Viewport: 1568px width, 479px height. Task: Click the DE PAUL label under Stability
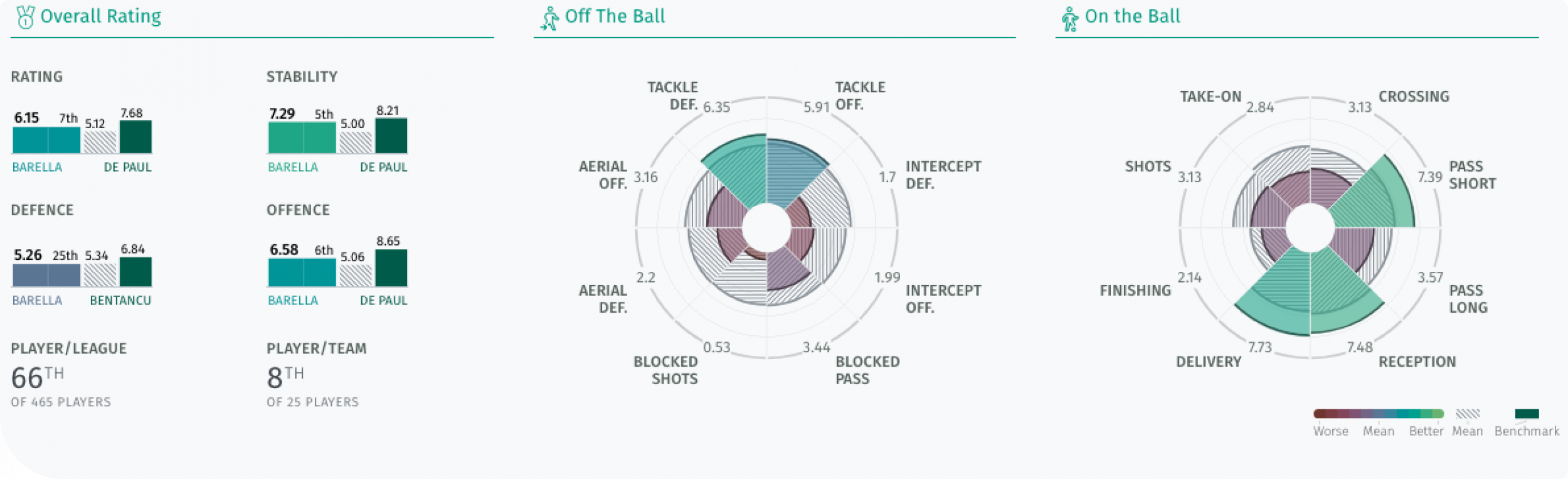pyautogui.click(x=383, y=167)
